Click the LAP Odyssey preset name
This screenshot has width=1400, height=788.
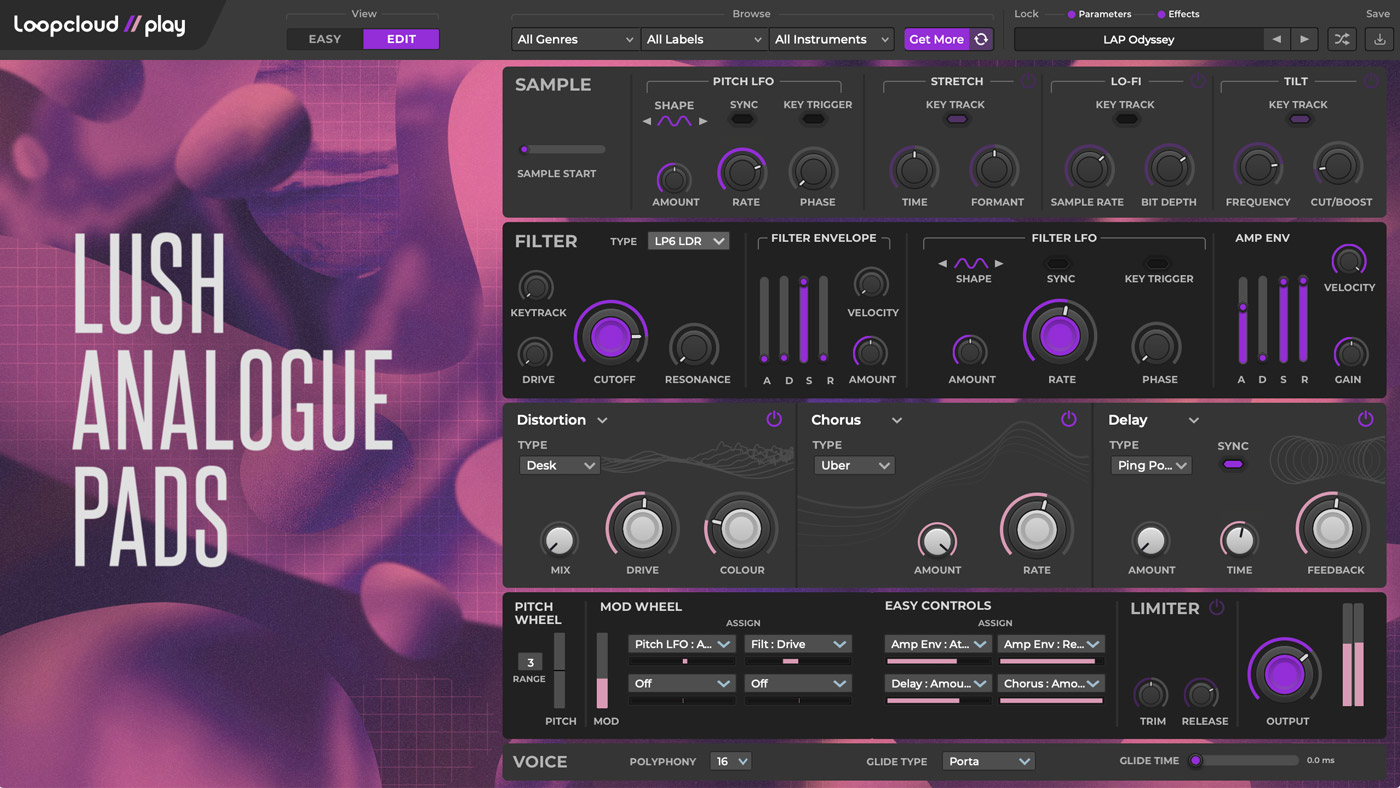coord(1139,39)
